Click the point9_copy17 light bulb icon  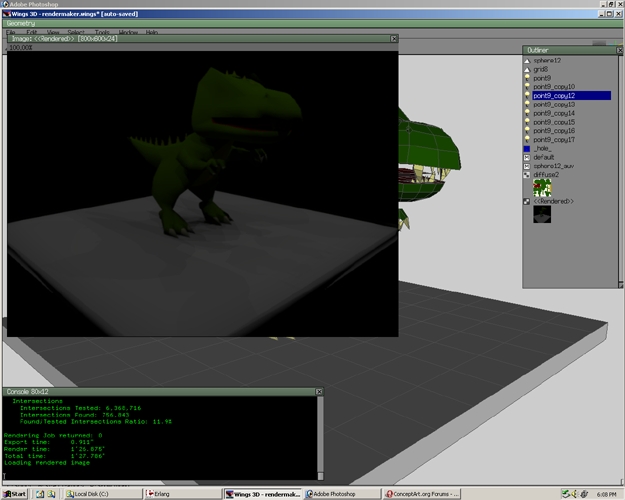click(x=527, y=140)
